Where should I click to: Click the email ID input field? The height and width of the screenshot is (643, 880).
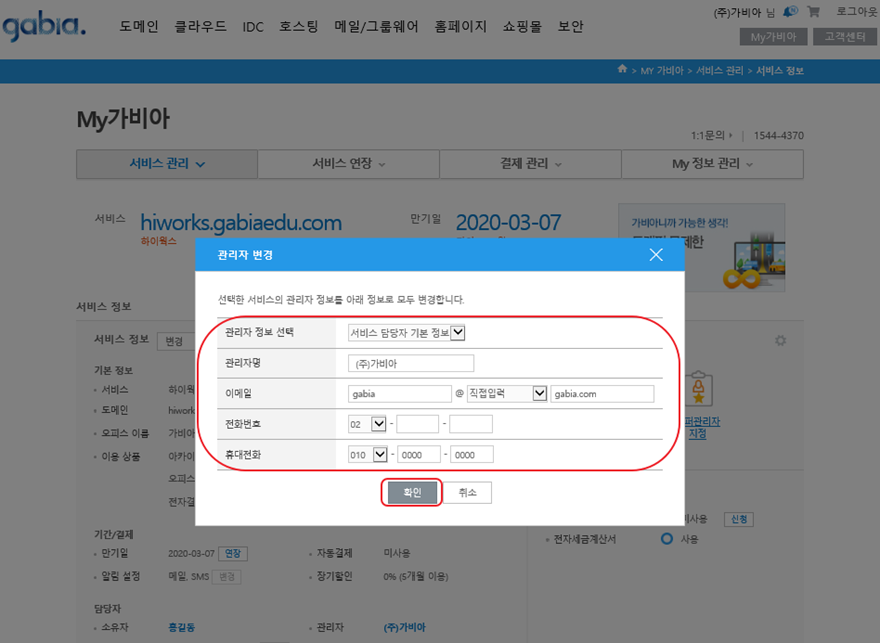[x=400, y=394]
